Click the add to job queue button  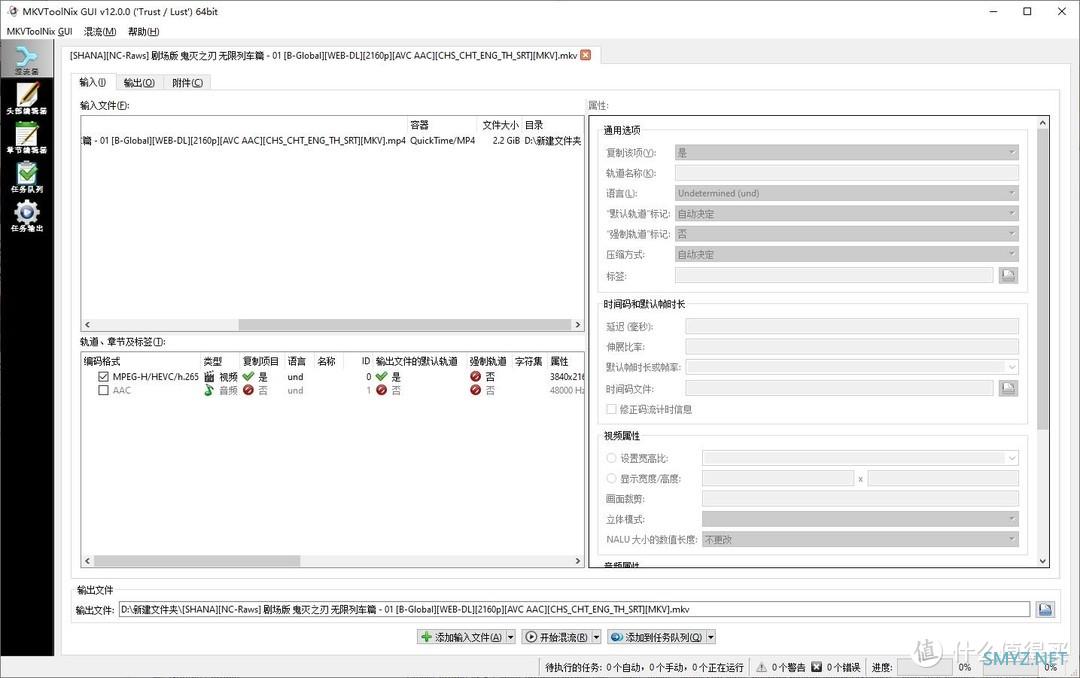point(656,637)
